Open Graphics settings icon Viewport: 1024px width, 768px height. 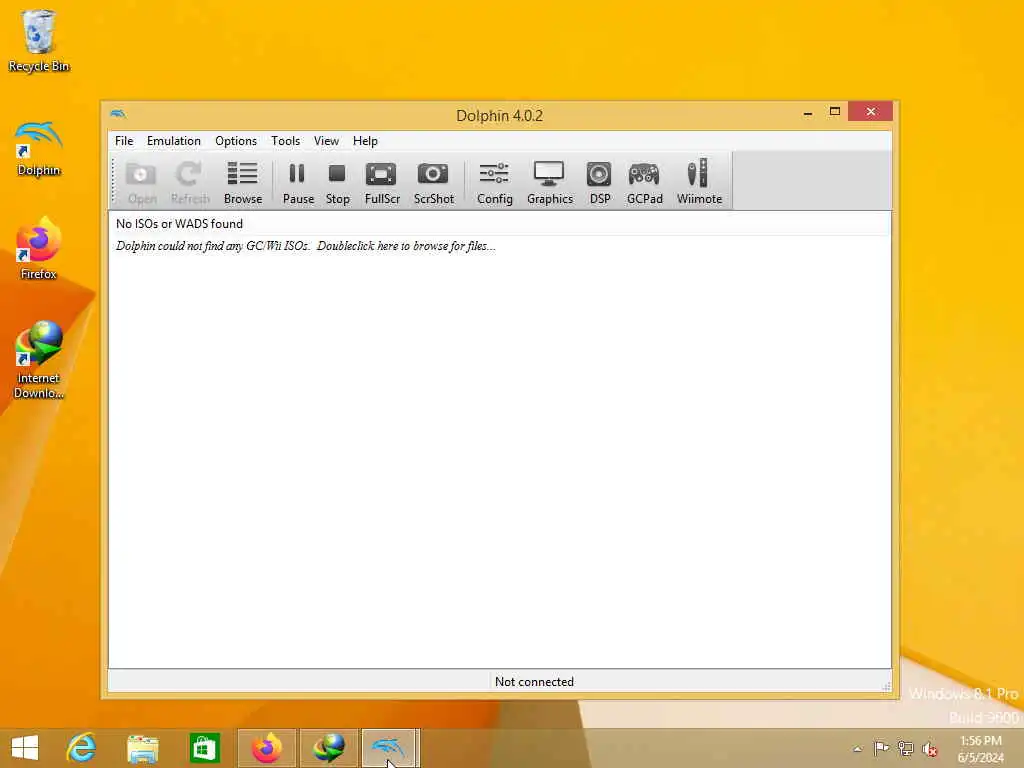[x=549, y=182]
